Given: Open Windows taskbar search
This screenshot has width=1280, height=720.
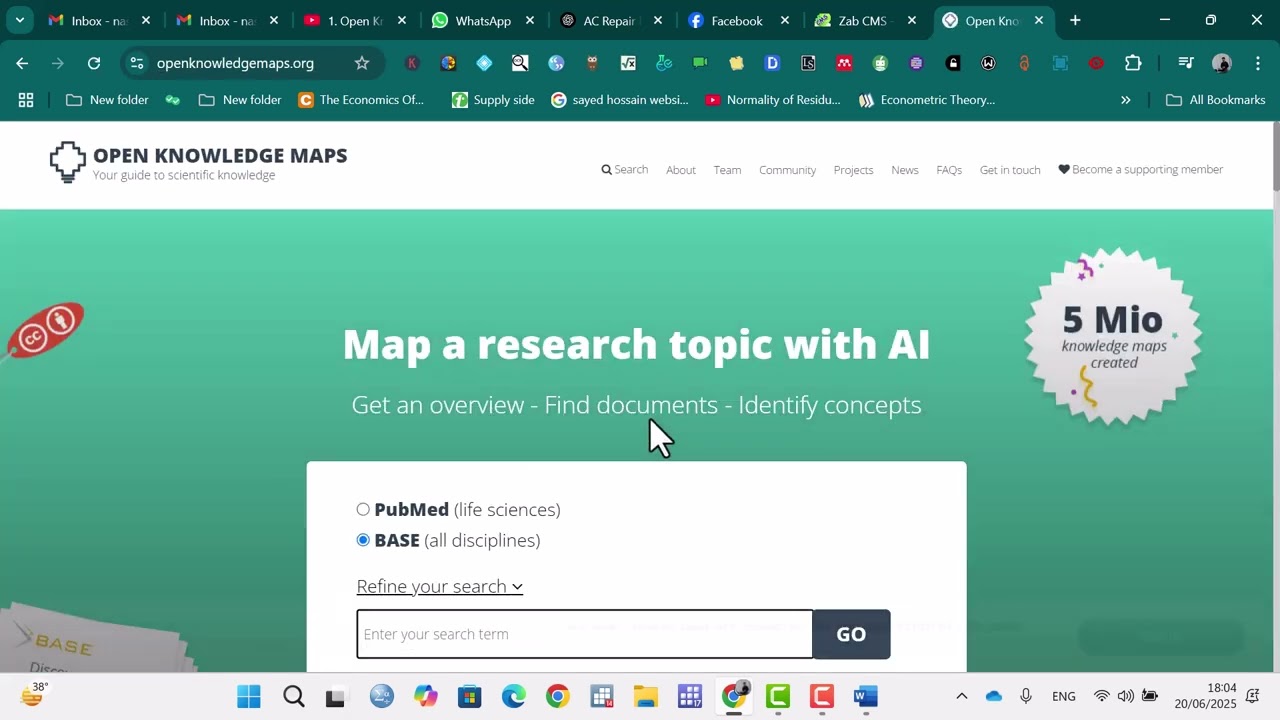Looking at the screenshot, I should click(293, 696).
